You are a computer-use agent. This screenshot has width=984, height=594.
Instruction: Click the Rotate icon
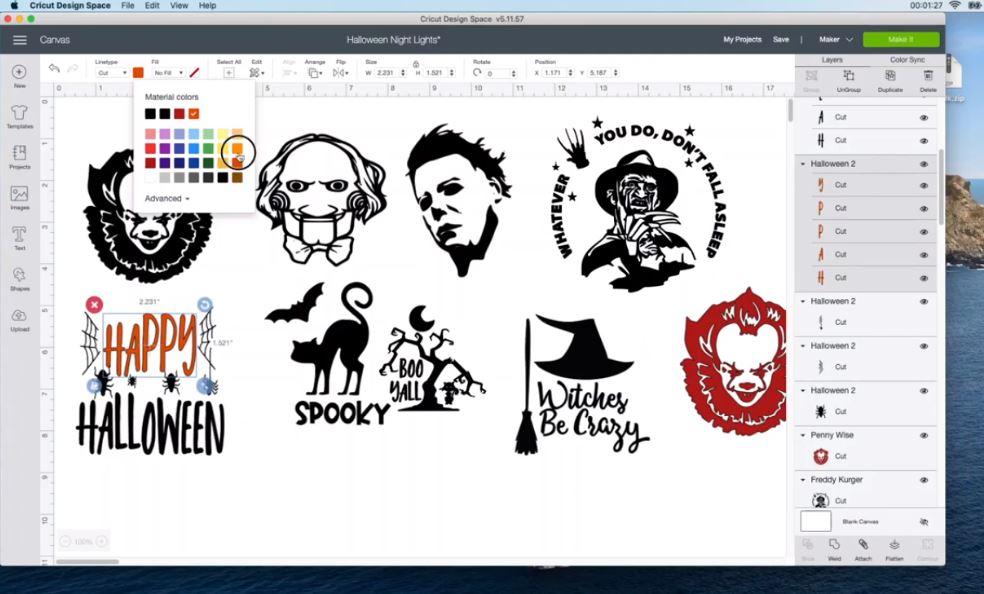pos(478,73)
